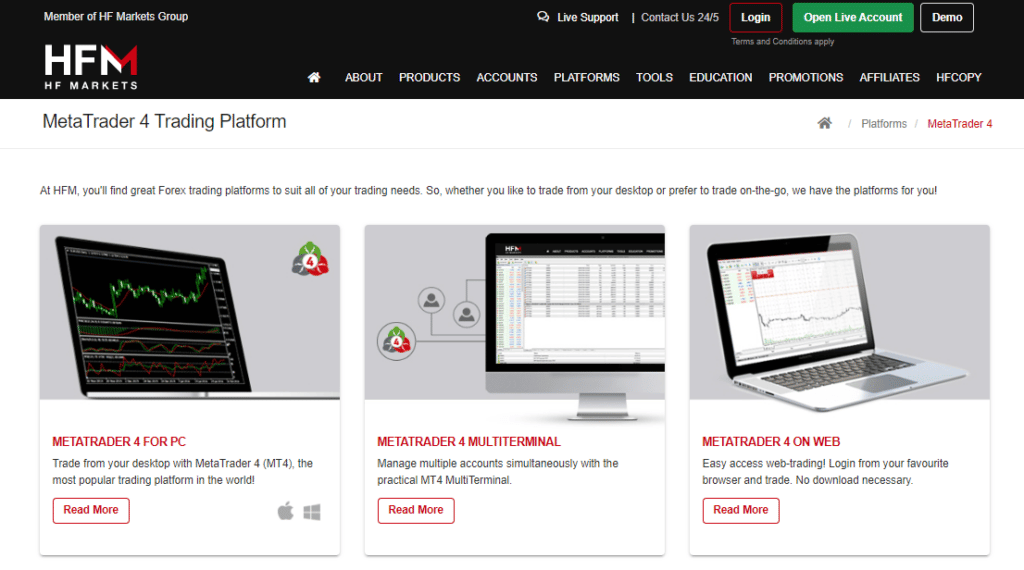Read More about MetaTrader 4 on Web
The width and height of the screenshot is (1024, 570).
pyautogui.click(x=741, y=511)
